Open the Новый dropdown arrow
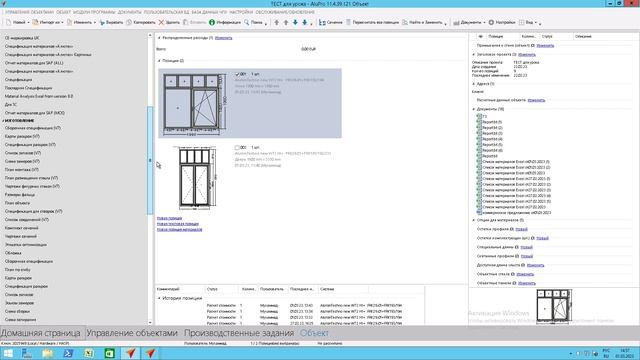Screen dimensions: 640x360 click(28, 22)
